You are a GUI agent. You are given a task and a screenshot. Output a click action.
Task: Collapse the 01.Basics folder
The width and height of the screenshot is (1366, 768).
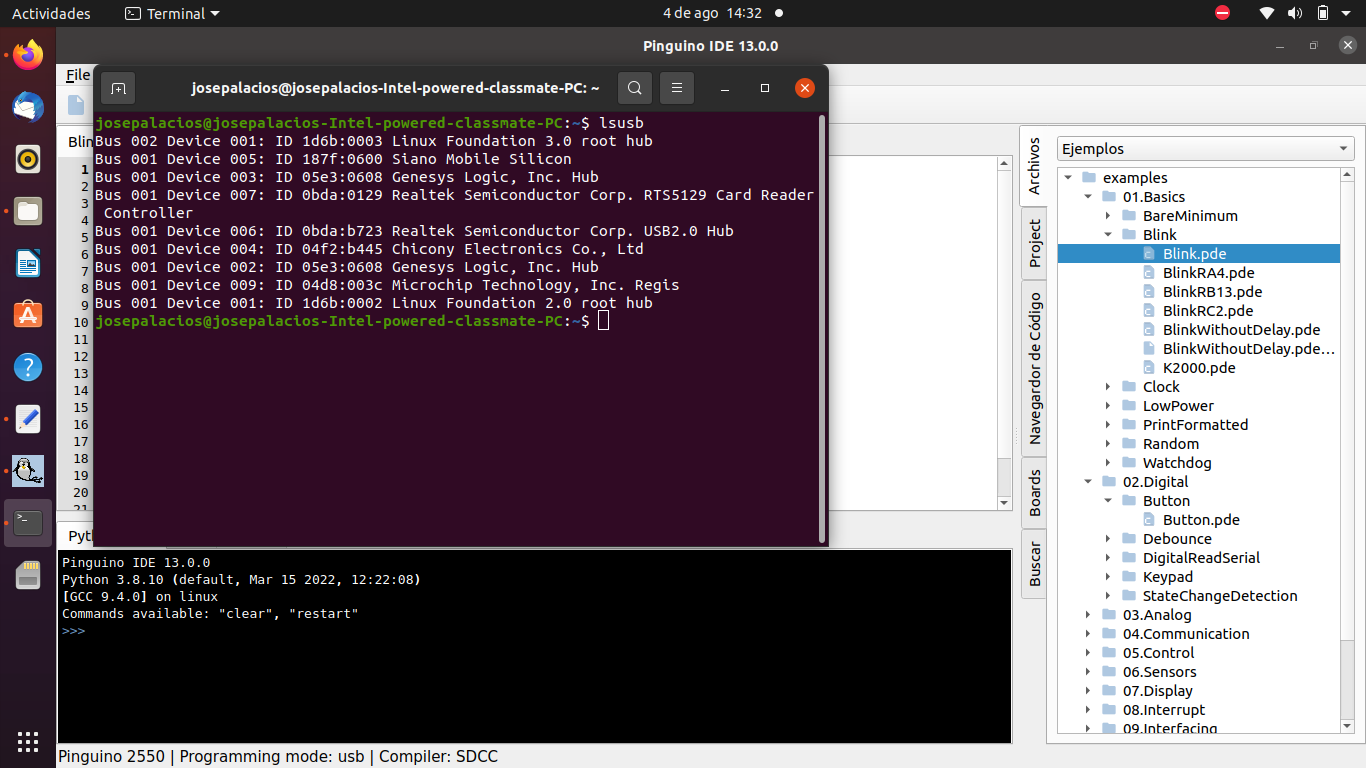pos(1088,197)
